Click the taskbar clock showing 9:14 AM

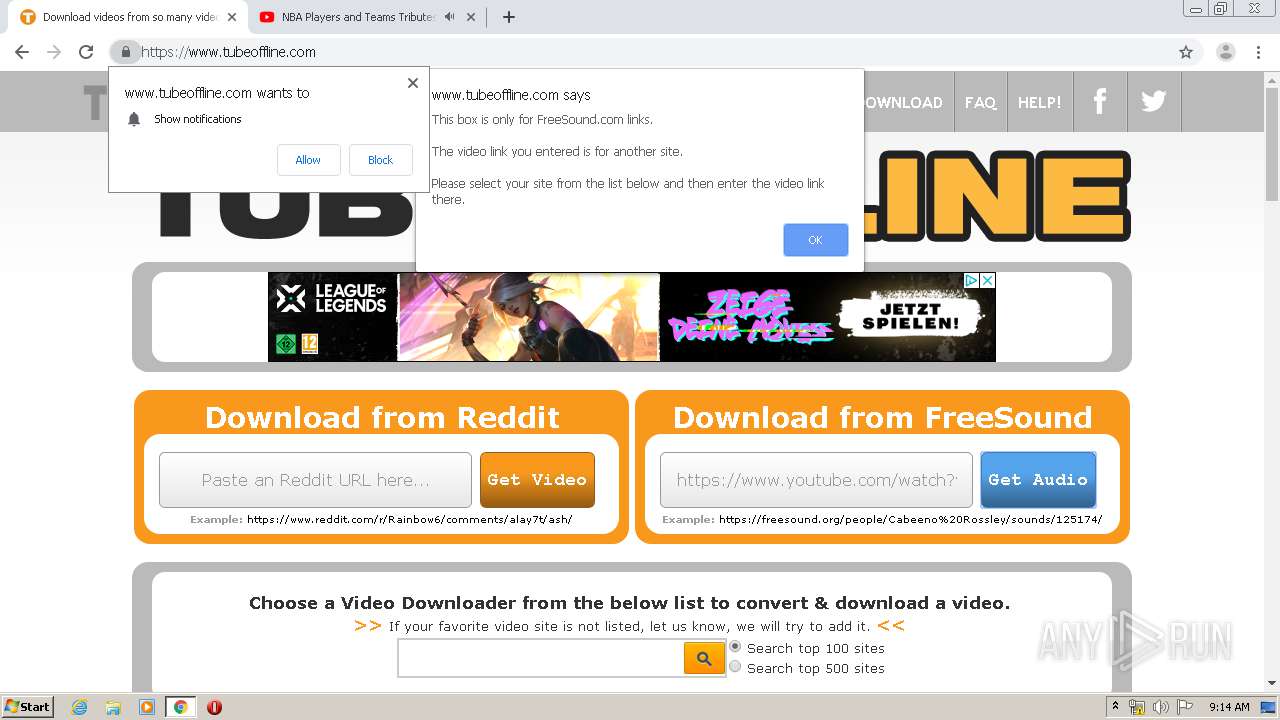coord(1228,707)
